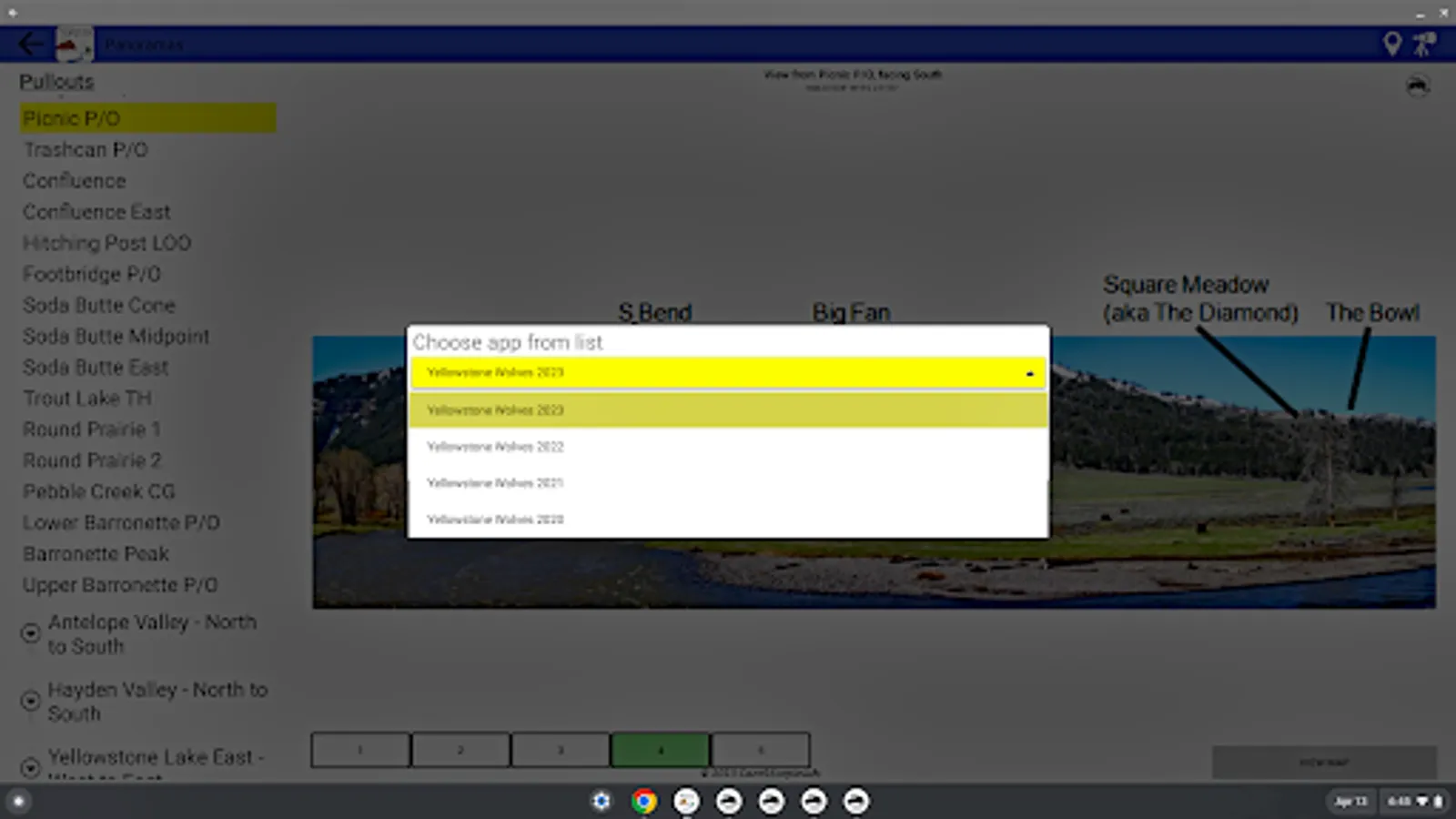Choose Yellowstone Wolves 2020 from the list

pos(728,520)
